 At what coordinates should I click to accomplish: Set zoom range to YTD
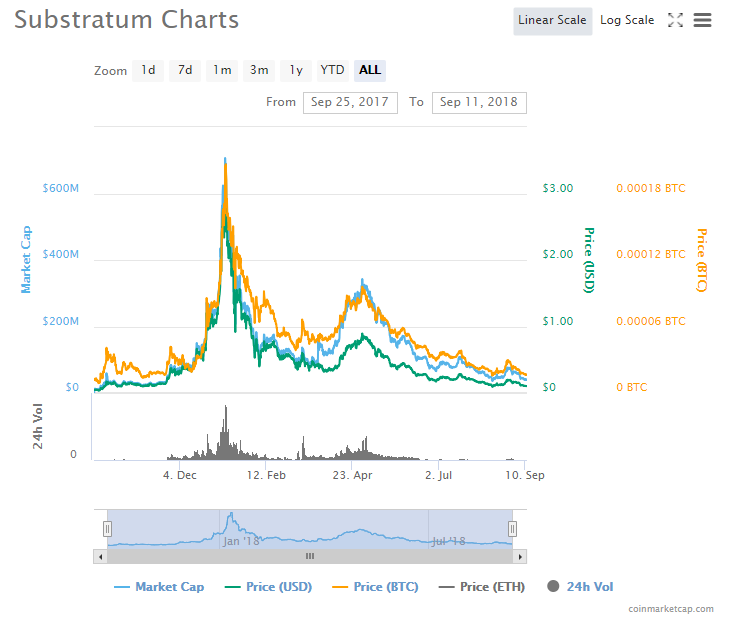coord(332,71)
